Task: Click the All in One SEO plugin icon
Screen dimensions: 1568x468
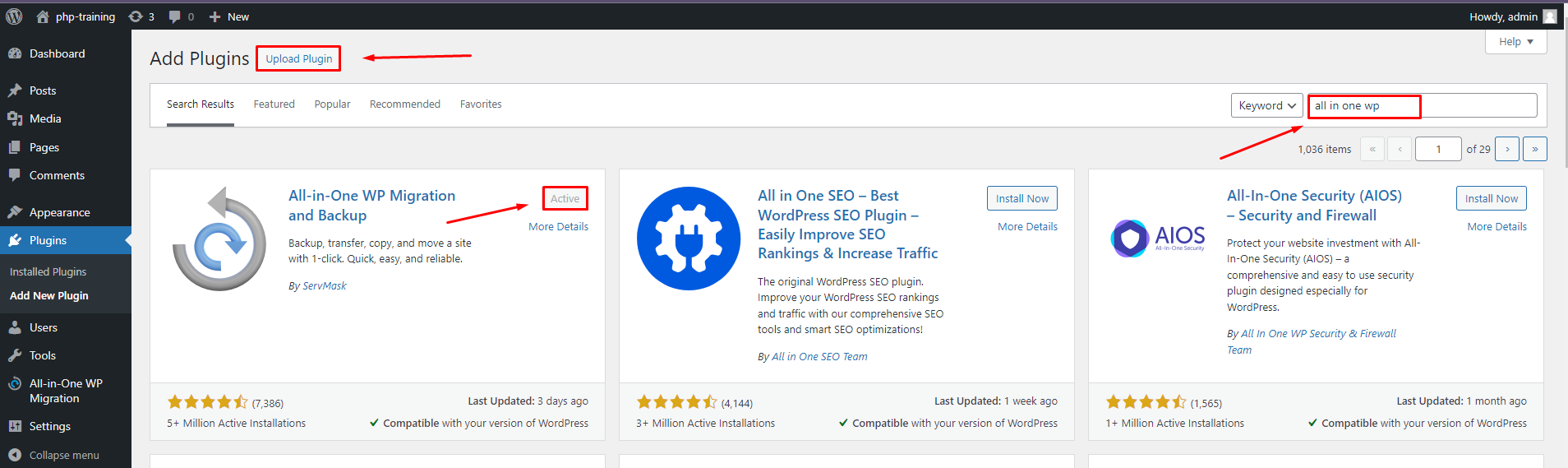Action: [689, 239]
